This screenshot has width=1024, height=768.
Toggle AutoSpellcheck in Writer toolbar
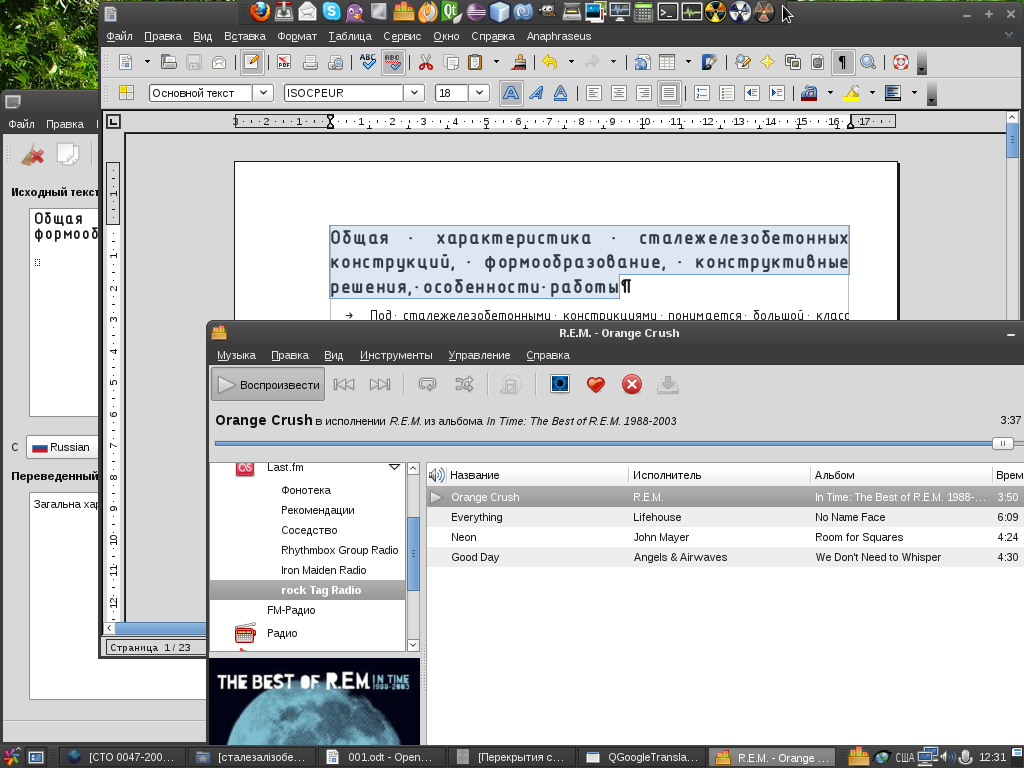click(392, 62)
